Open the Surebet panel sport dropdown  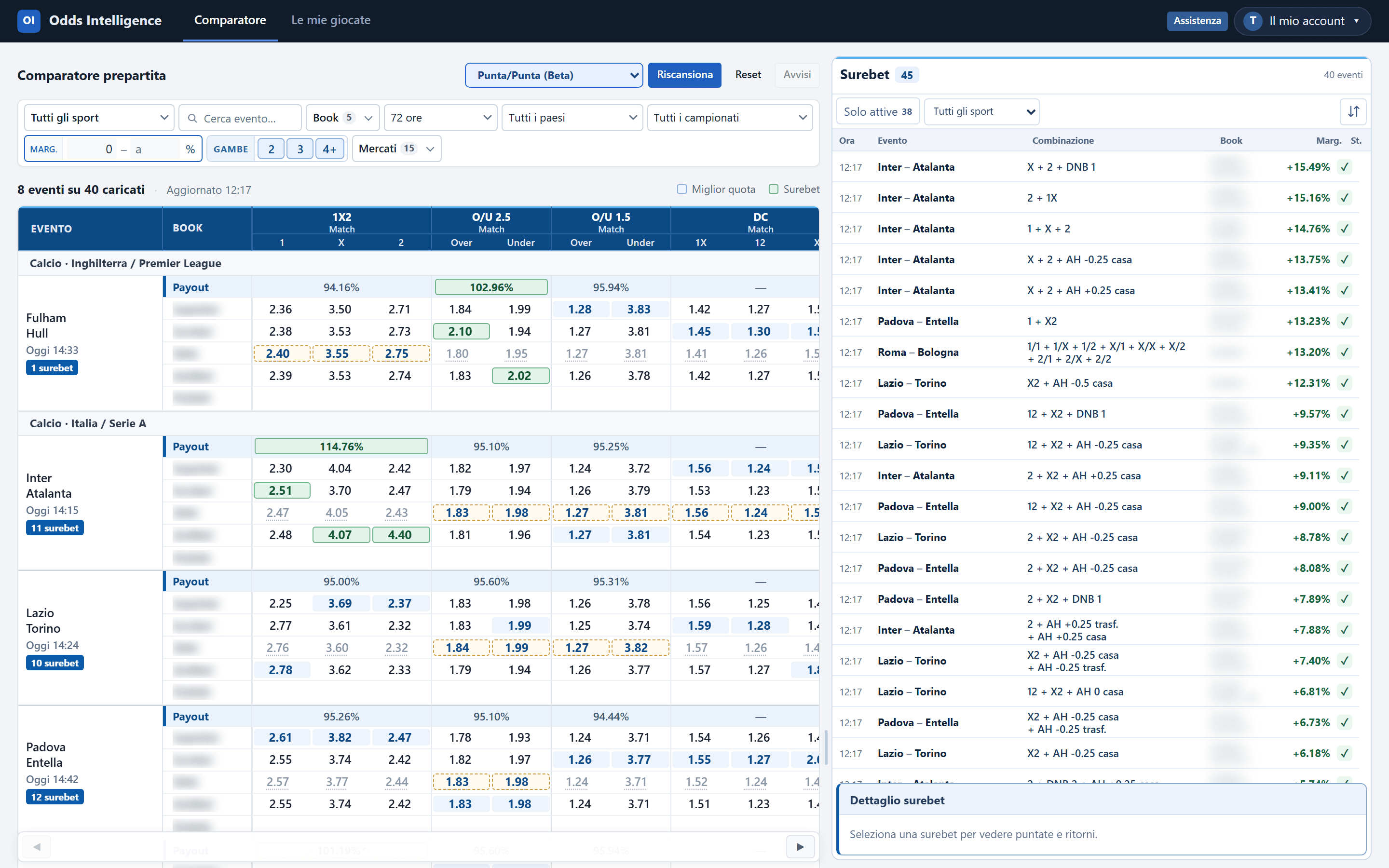982,111
